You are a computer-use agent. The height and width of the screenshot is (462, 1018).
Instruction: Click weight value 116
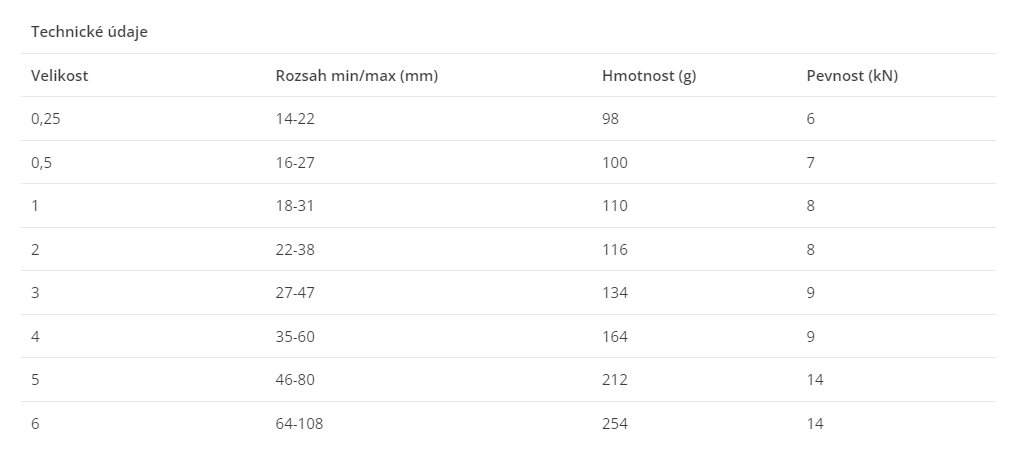615,249
